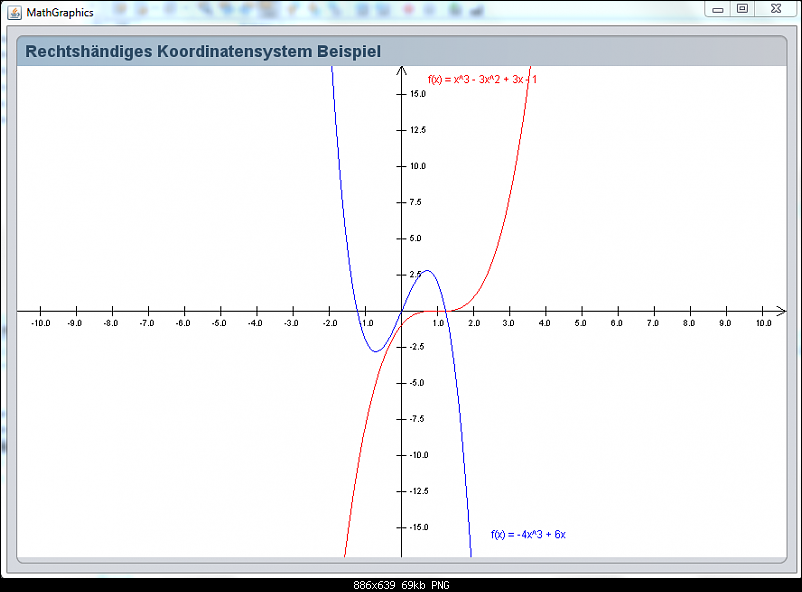Screen dimensions: 802x592
Task: Click the MathGraphics window title text
Action: pos(60,12)
